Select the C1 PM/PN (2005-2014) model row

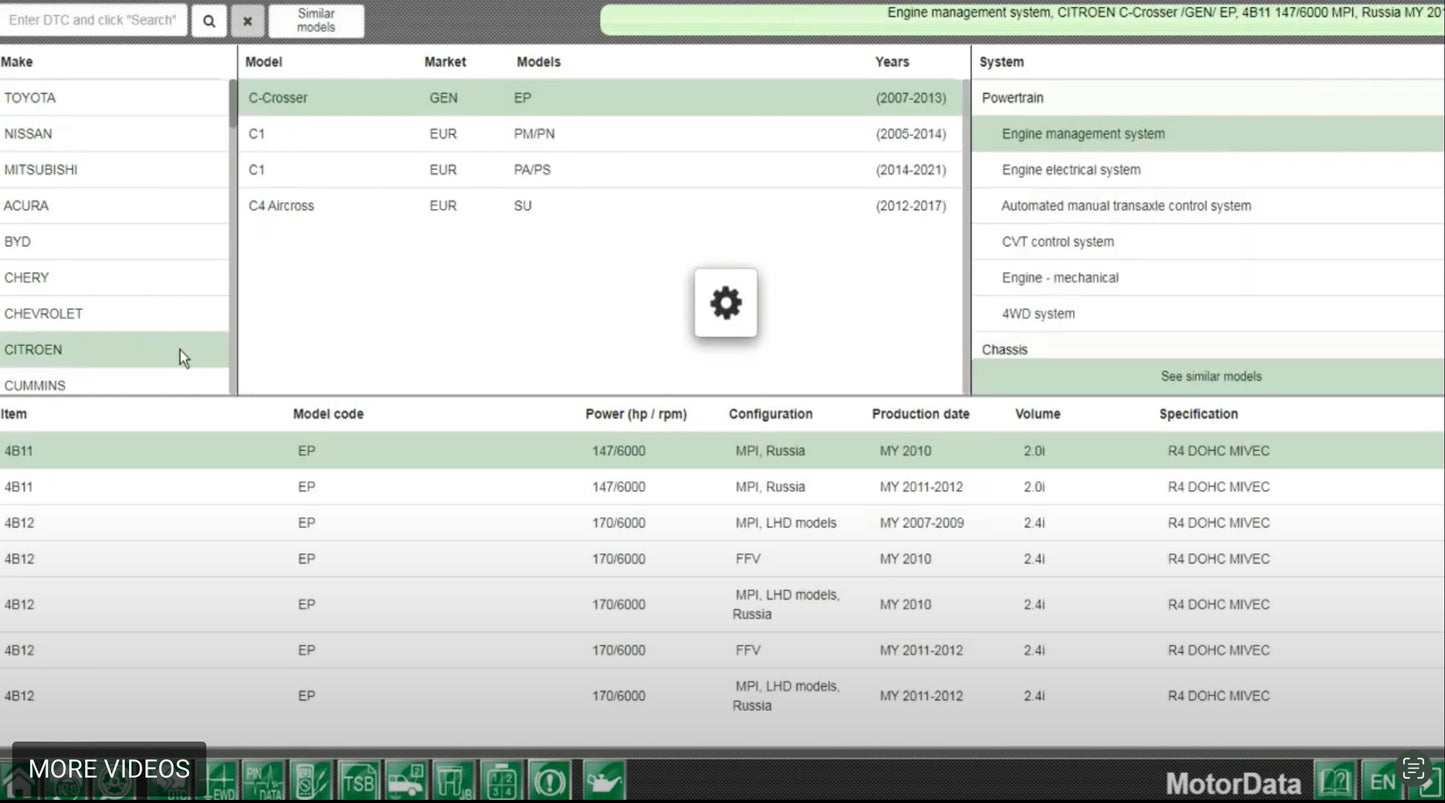coord(600,134)
